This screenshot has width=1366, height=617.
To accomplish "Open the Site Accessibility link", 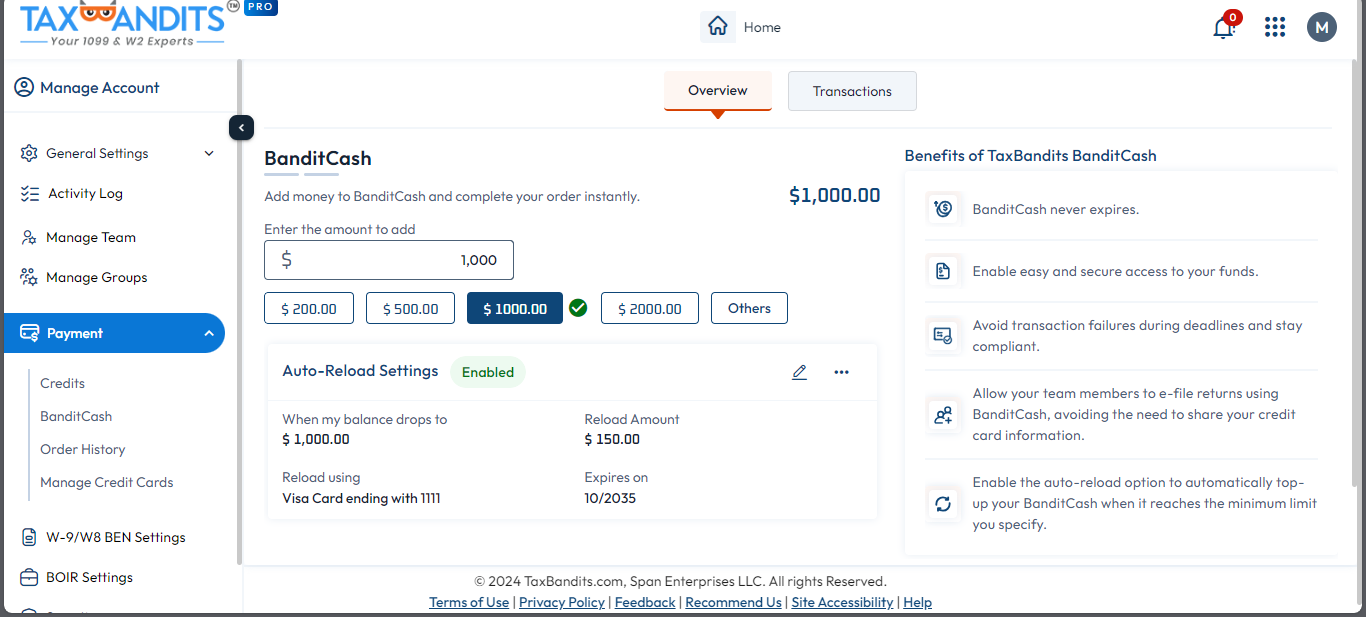I will (842, 602).
